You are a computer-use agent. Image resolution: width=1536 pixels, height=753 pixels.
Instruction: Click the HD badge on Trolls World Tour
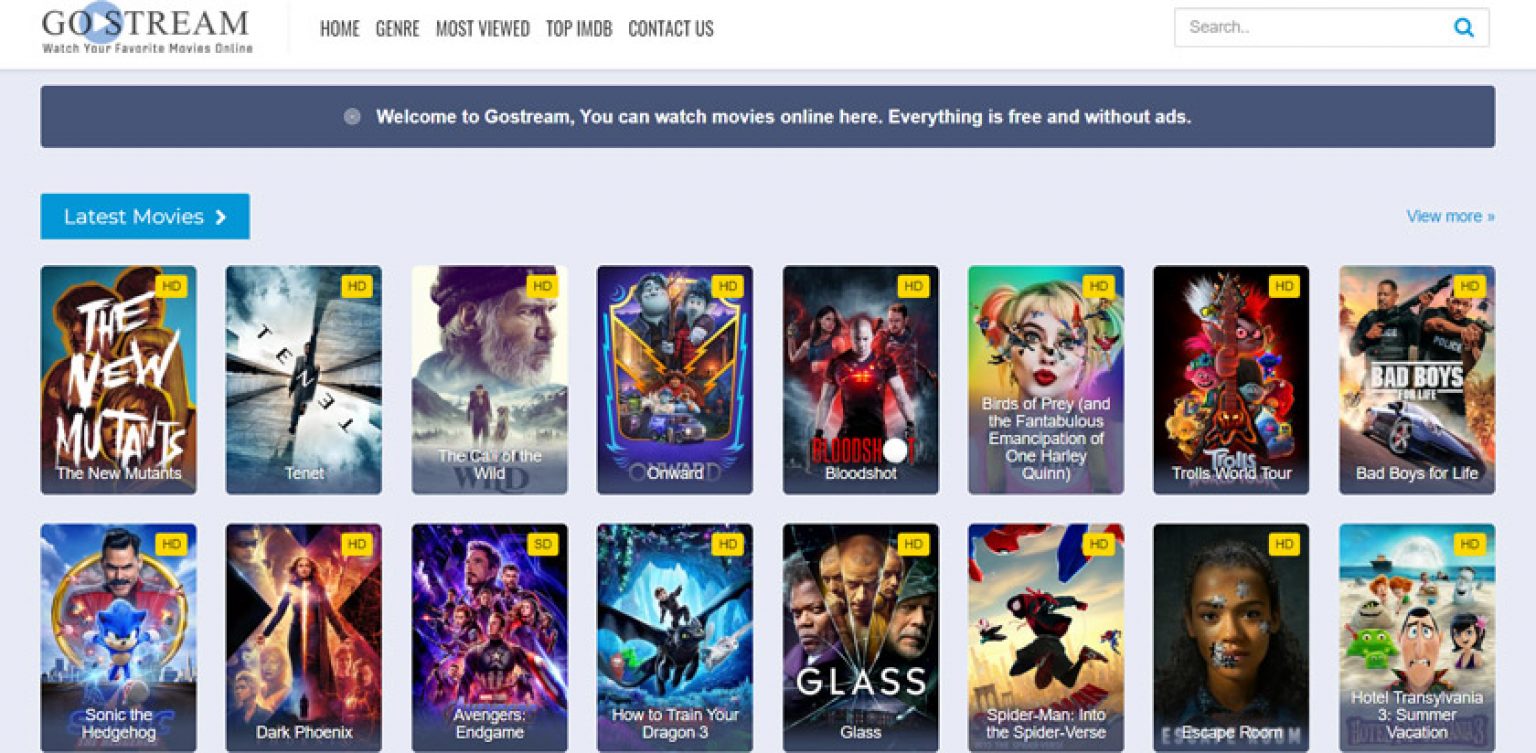tap(1284, 286)
